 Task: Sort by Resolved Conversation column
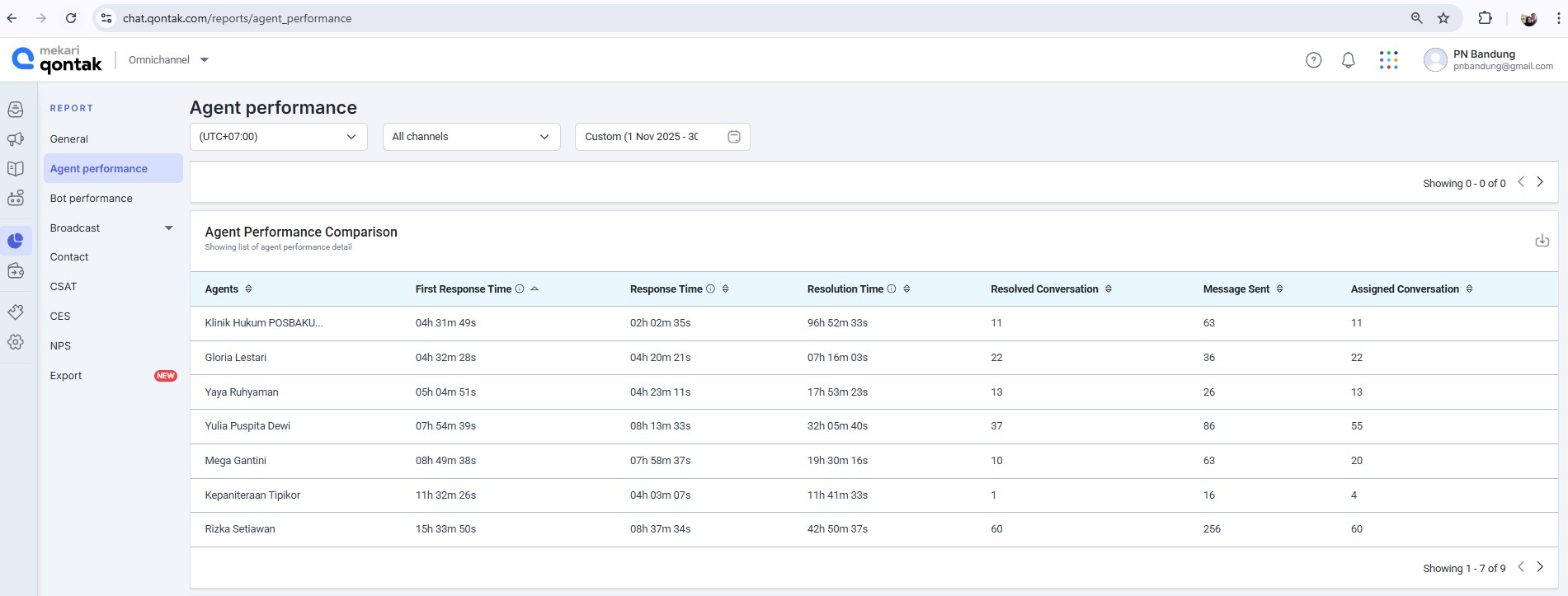click(1108, 289)
